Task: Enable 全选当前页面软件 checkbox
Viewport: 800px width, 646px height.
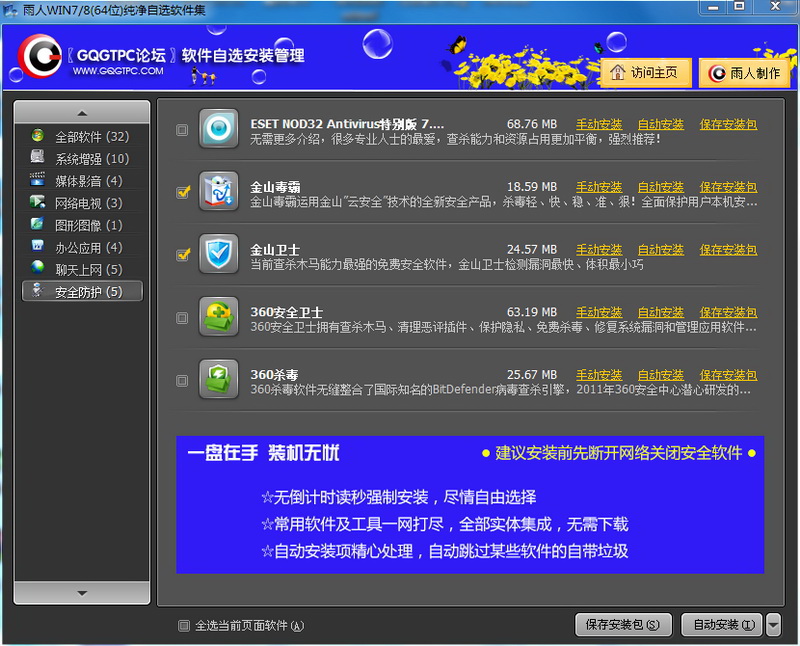Action: (x=184, y=626)
